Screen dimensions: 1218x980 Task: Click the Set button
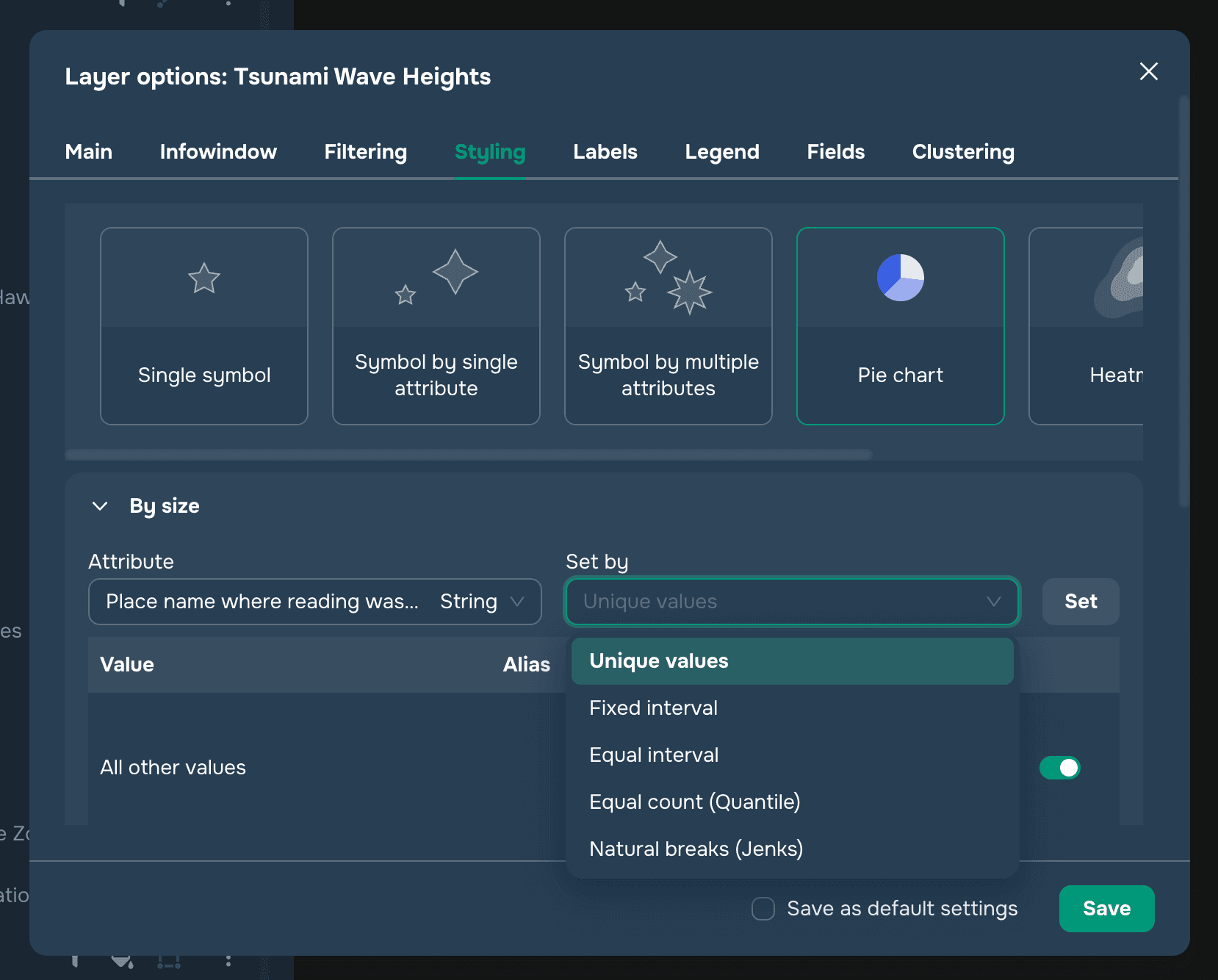tap(1081, 602)
